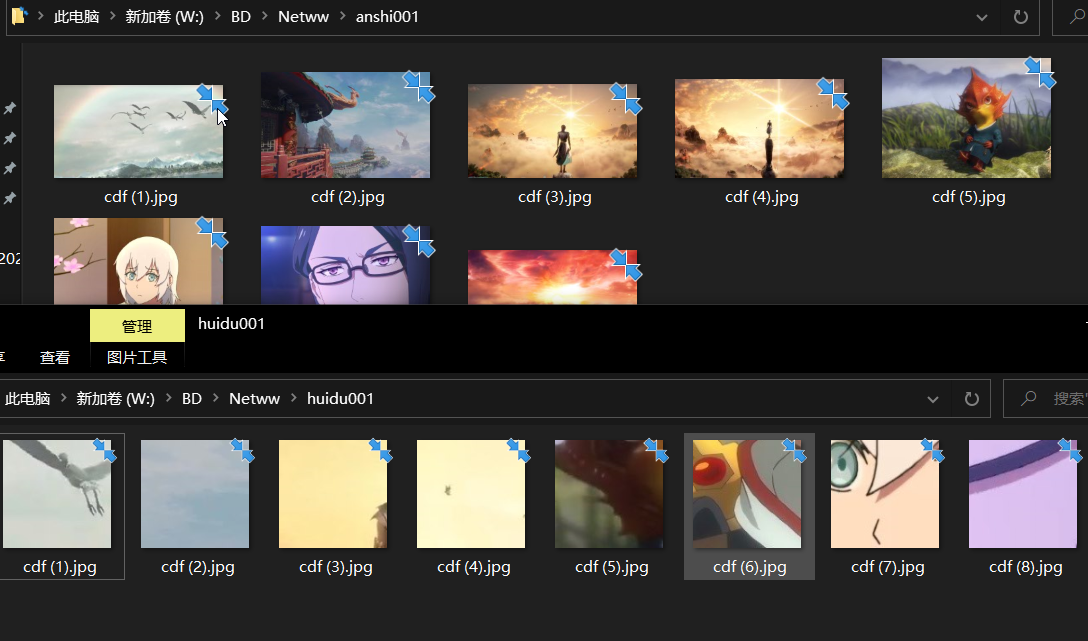This screenshot has width=1088, height=641.
Task: Click the file name cdf (3).jpg in anshi001
Action: (x=555, y=197)
